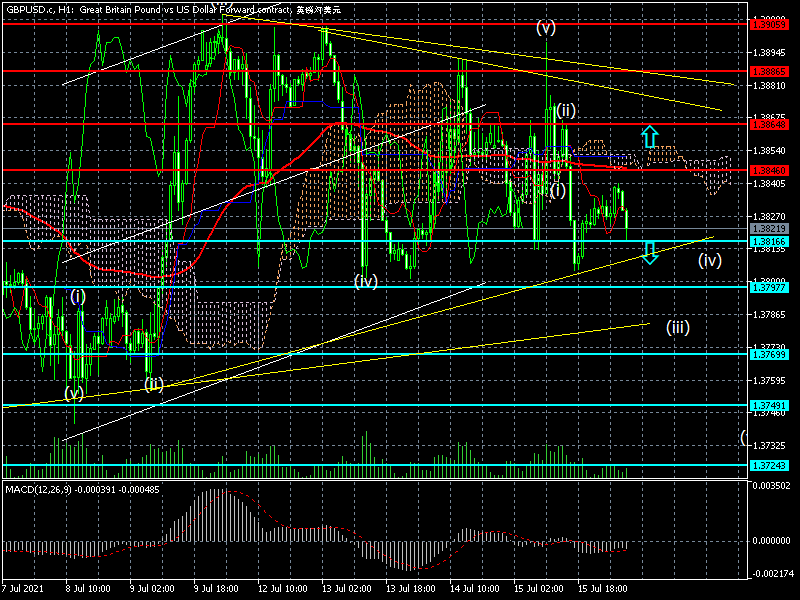Click the (i) wave label near 8 Jul
Image resolution: width=800 pixels, height=600 pixels.
pyautogui.click(x=77, y=296)
